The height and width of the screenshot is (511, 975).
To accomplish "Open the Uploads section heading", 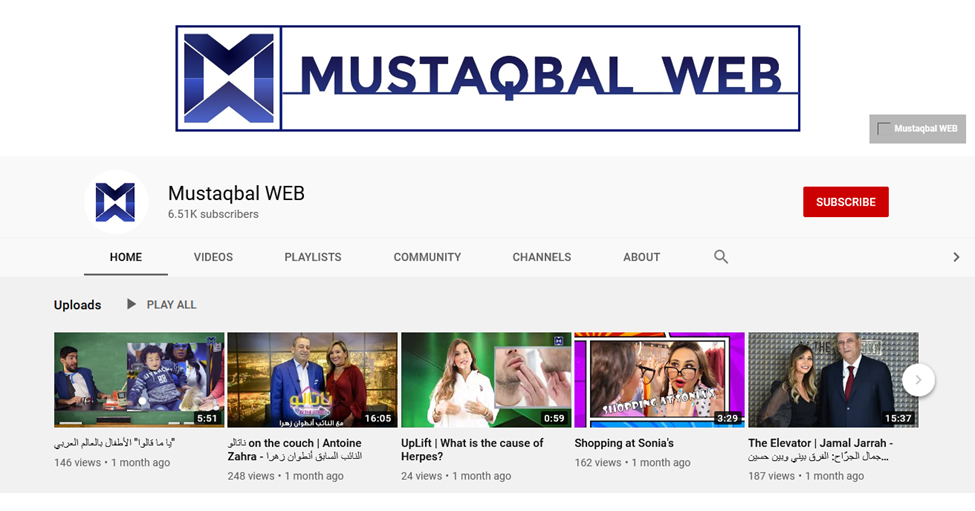I will pyautogui.click(x=77, y=305).
